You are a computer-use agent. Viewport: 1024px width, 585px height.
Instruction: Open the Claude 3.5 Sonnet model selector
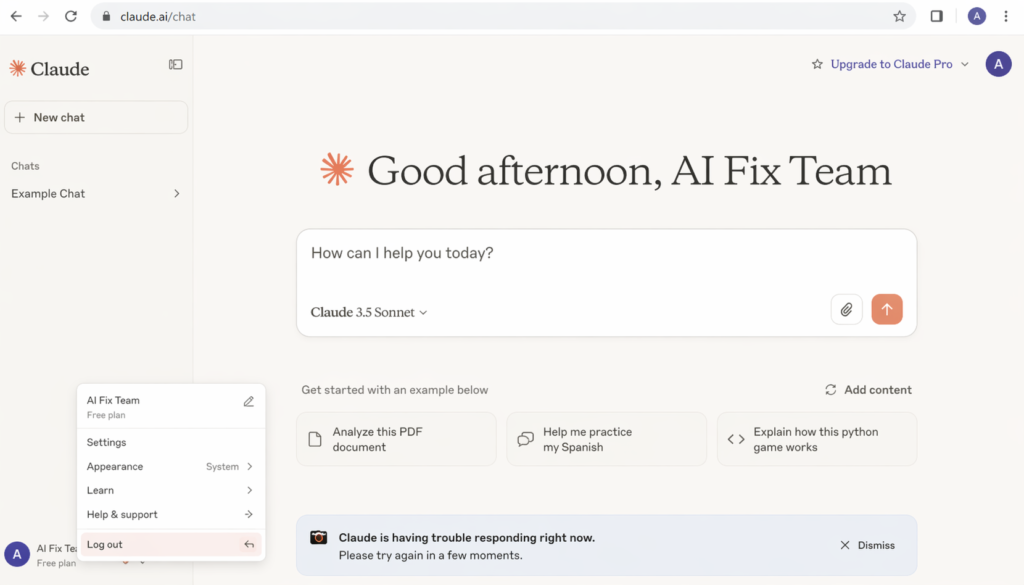click(369, 312)
